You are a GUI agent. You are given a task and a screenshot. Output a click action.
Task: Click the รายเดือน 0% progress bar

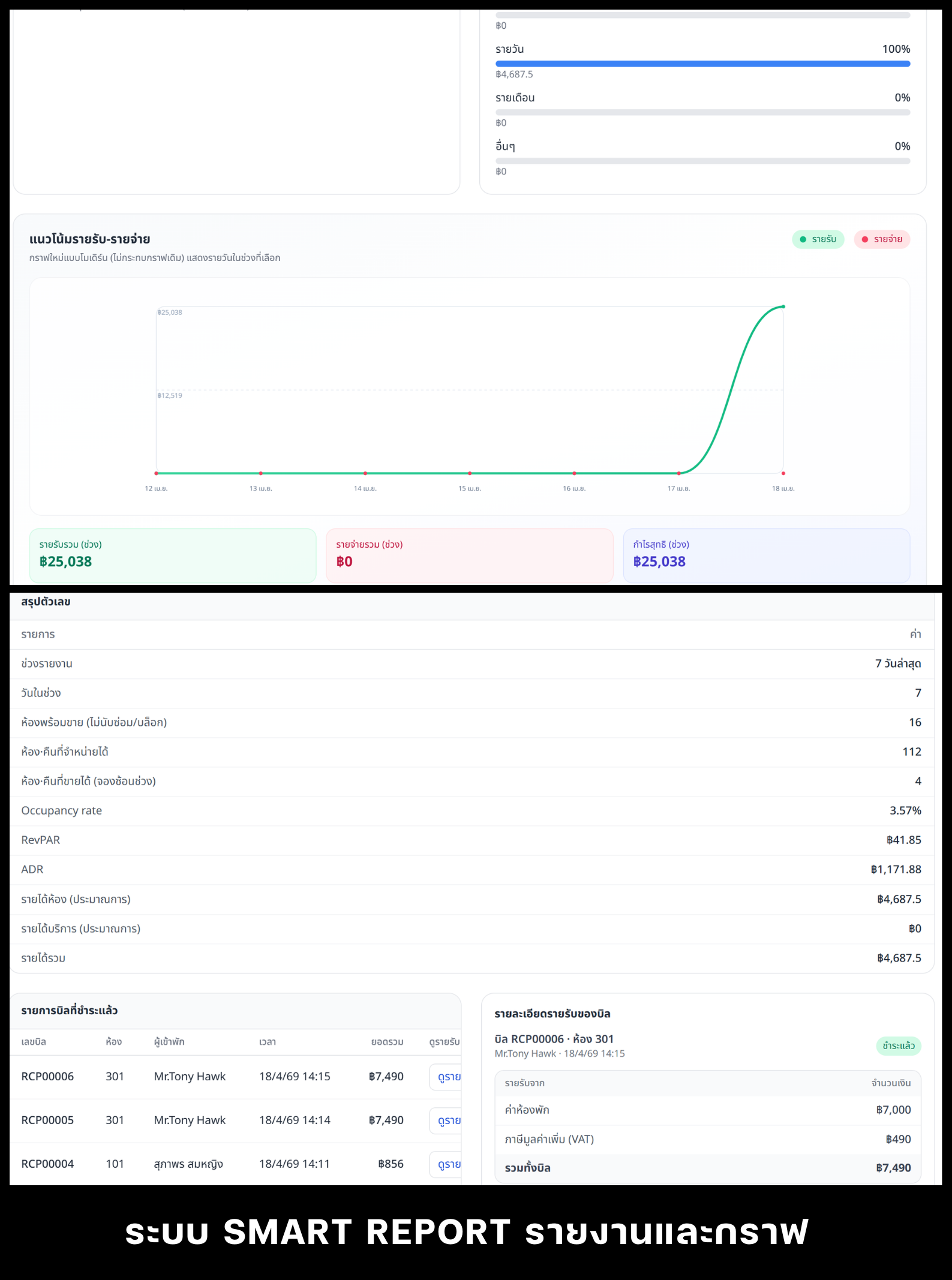coord(702,112)
